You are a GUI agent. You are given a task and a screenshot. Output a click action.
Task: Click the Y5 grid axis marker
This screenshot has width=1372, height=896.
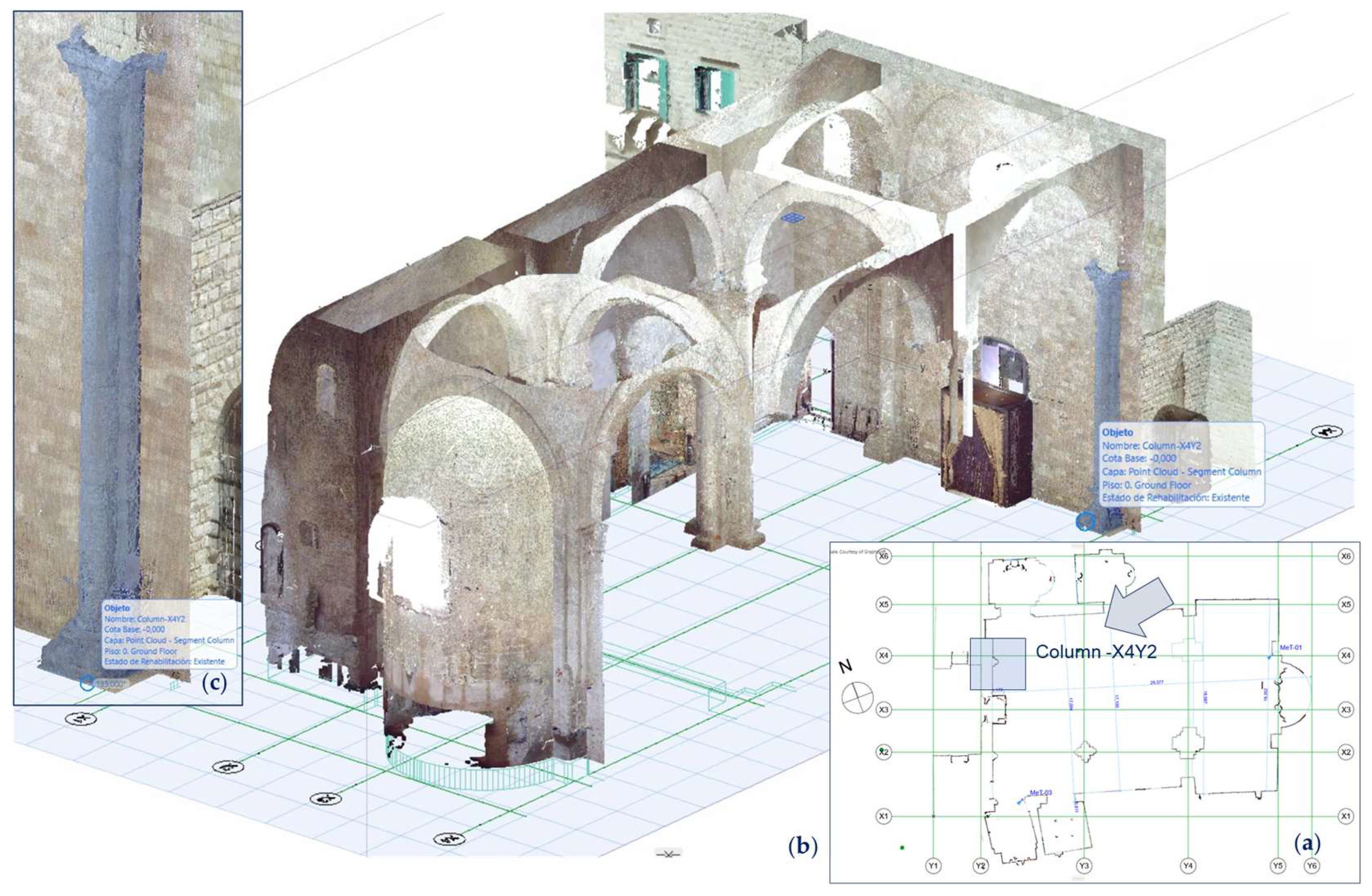point(1278,866)
